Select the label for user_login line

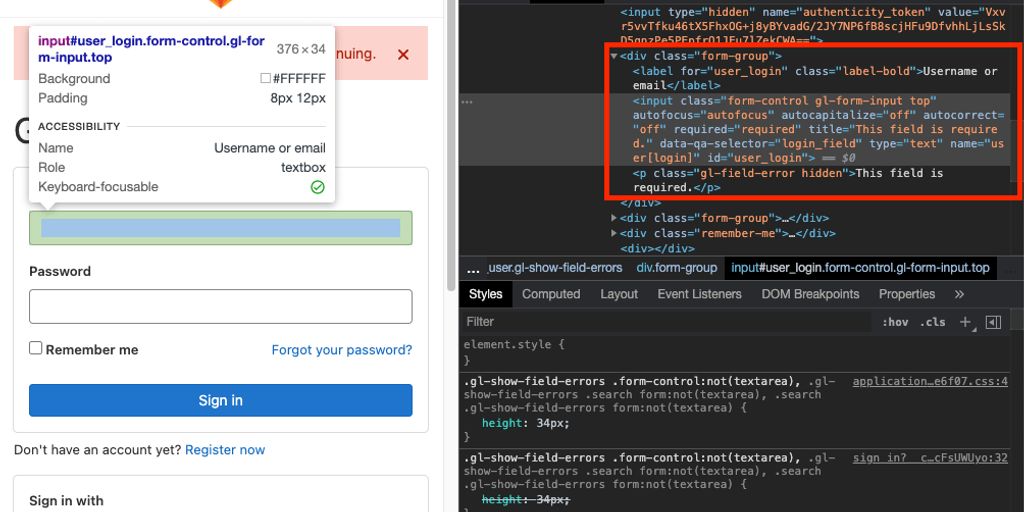coord(814,78)
